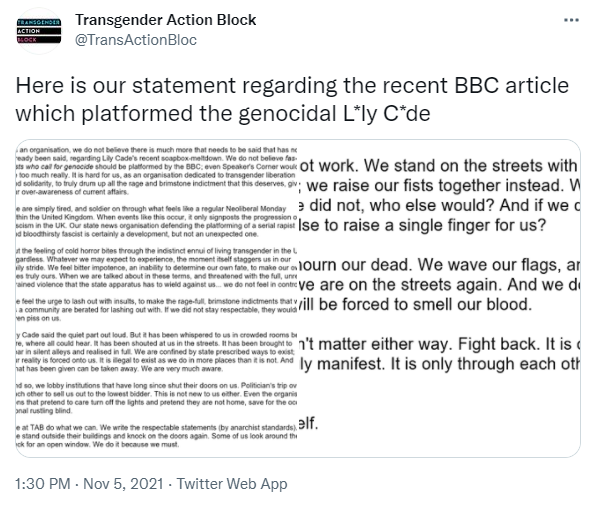Click the Nov 5, 2021 date link
This screenshot has height=510, width=596.
[x=123, y=484]
